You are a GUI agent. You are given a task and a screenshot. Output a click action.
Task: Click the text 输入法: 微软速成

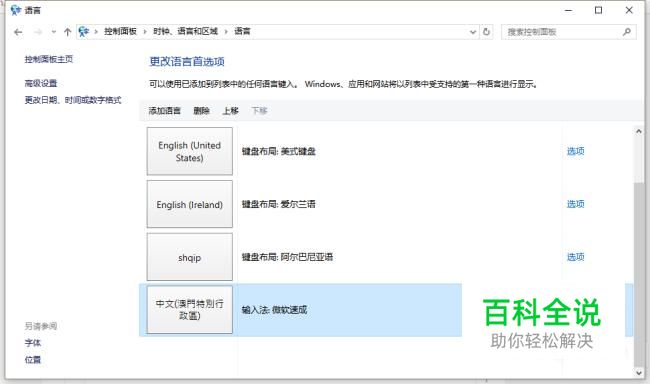274,310
